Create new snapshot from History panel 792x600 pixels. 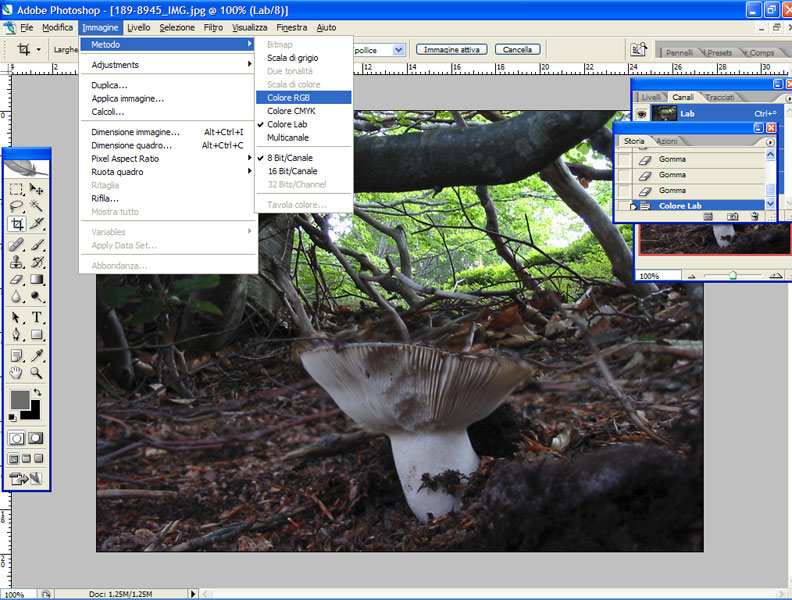[x=733, y=215]
